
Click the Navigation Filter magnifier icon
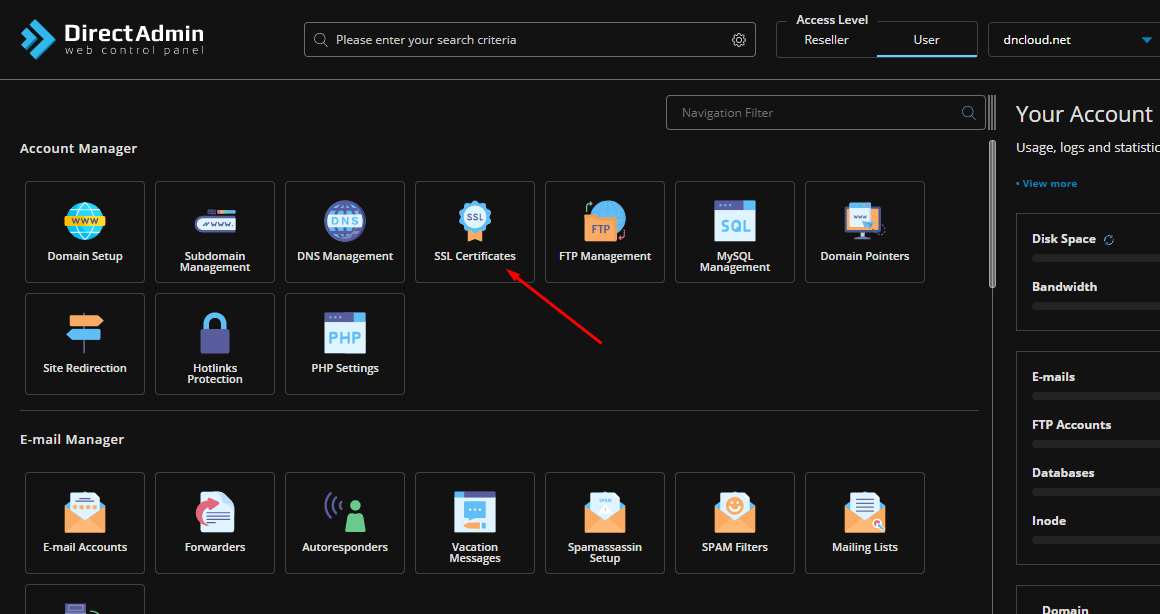click(968, 112)
